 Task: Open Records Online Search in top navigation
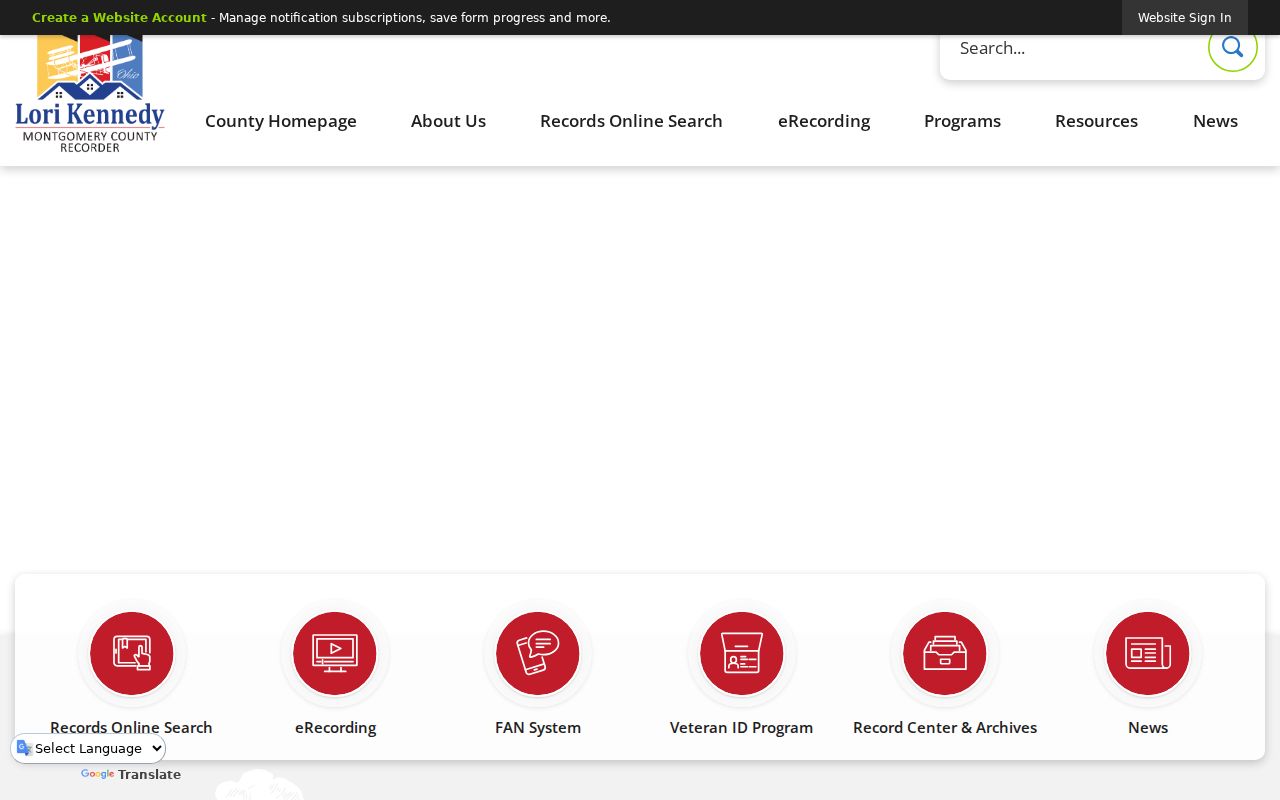coord(631,121)
